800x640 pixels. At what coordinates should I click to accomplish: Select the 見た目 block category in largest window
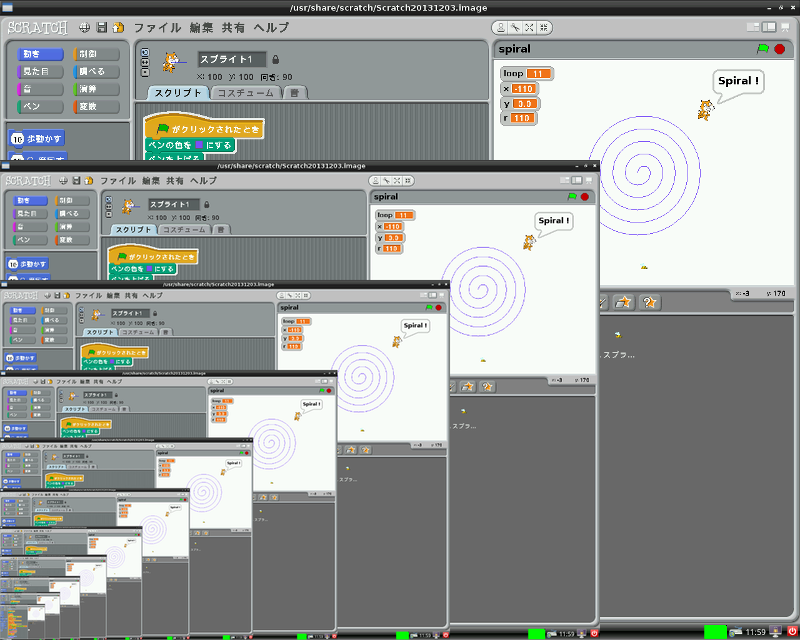40,71
